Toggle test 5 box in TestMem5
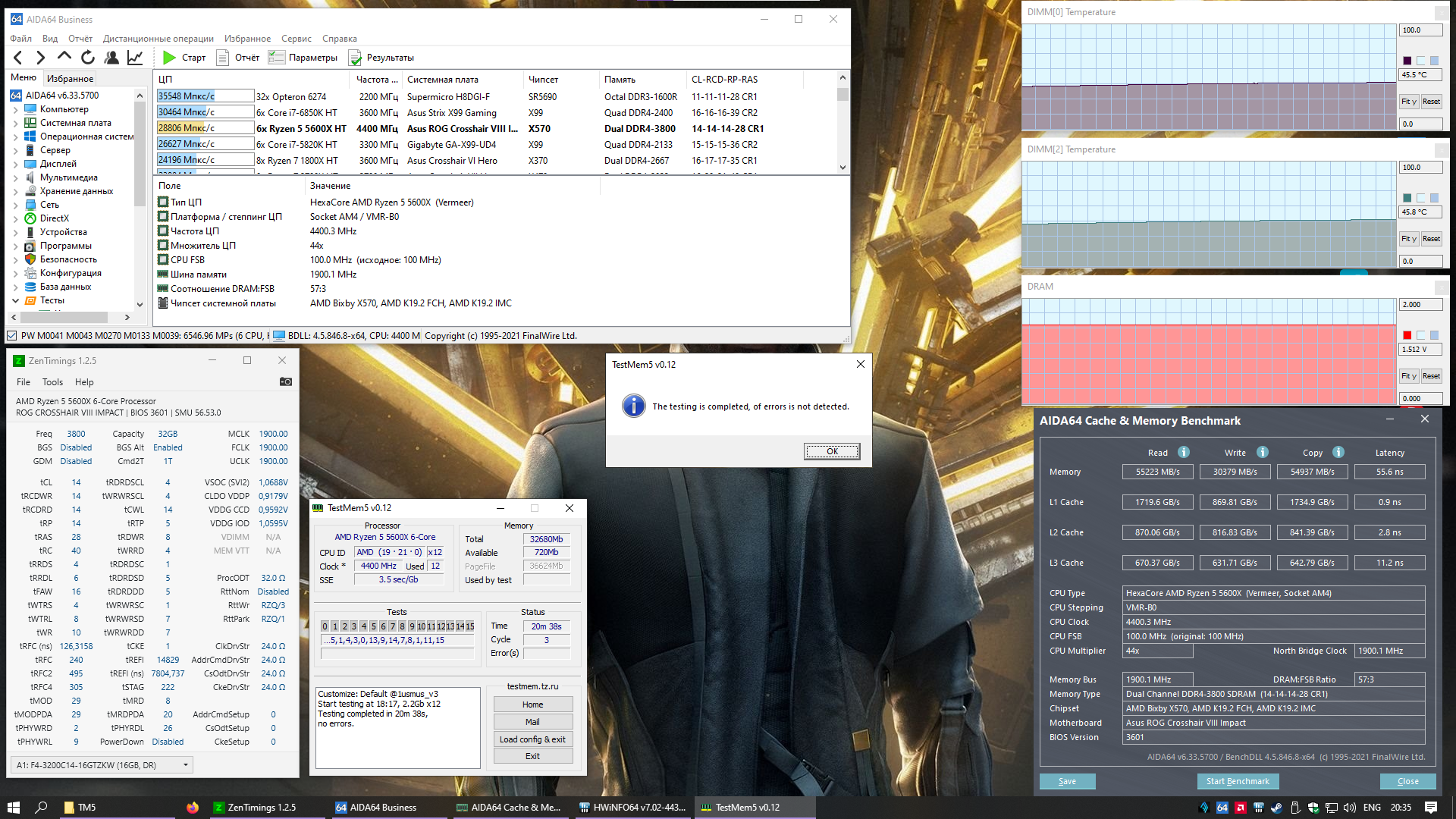 [x=373, y=626]
